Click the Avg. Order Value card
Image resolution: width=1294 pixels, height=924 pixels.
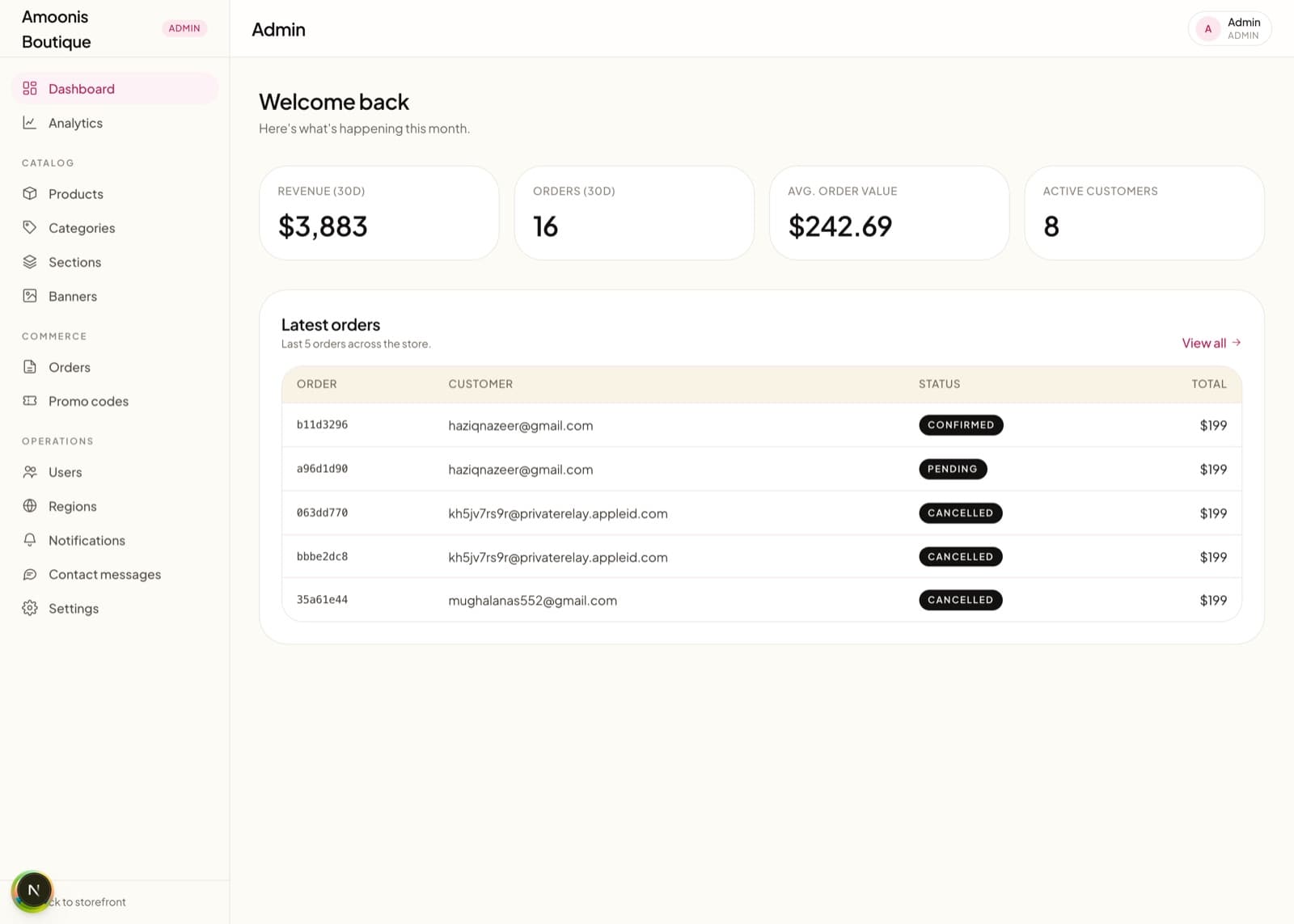(x=889, y=213)
